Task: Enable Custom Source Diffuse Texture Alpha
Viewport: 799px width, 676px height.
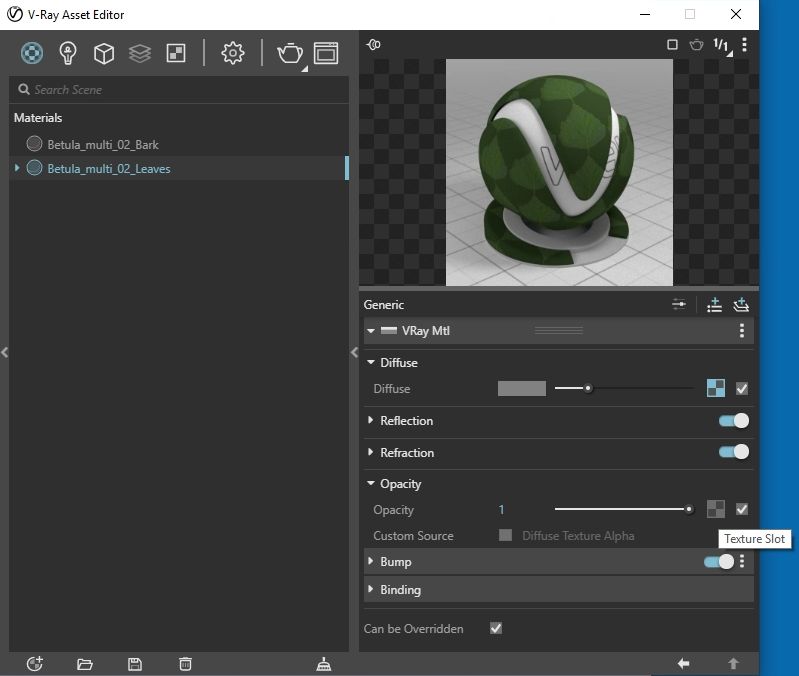Action: click(x=506, y=536)
